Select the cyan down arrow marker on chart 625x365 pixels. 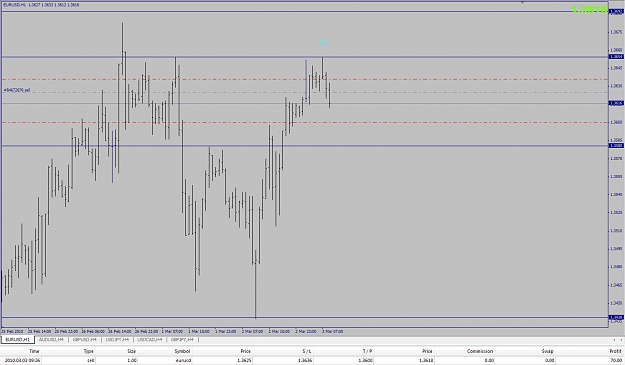tap(323, 42)
